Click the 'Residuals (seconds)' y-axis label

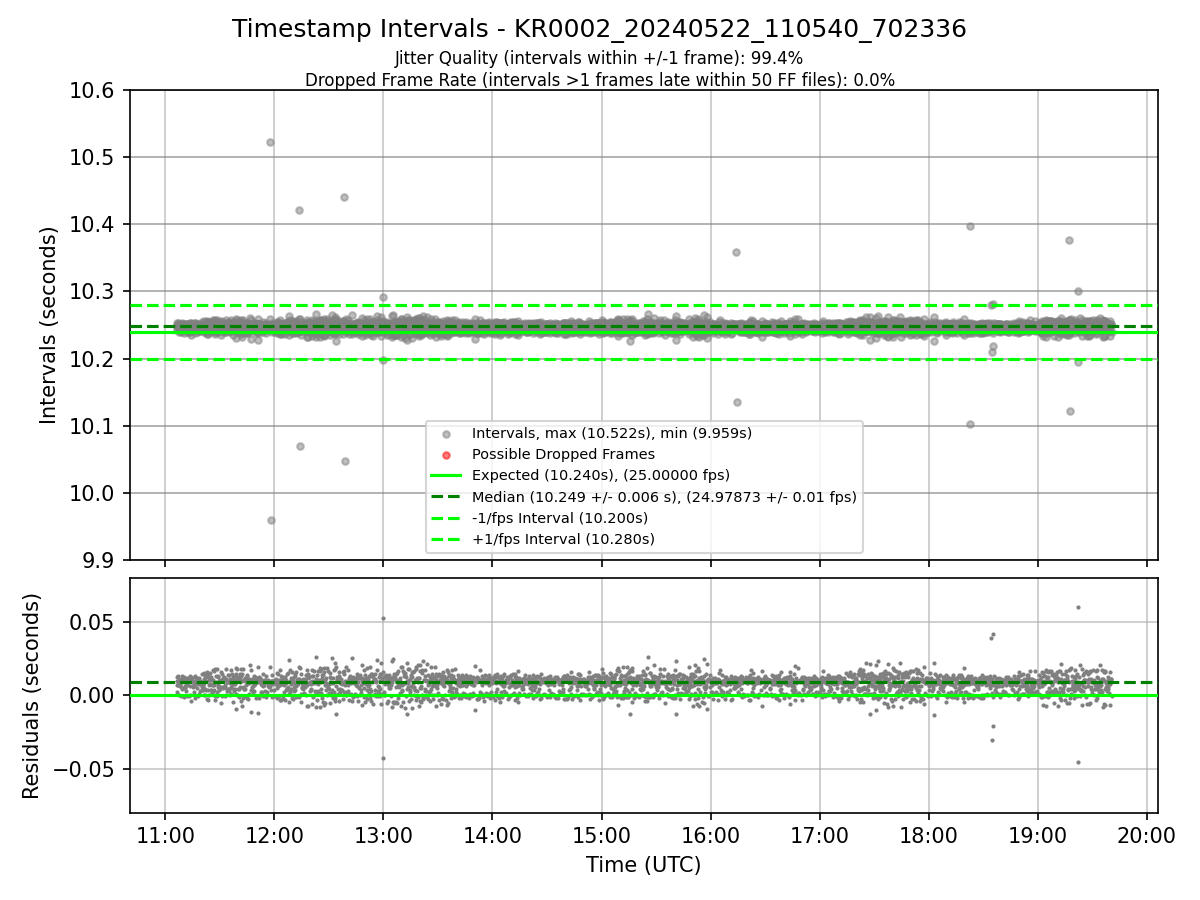[x=31, y=696]
